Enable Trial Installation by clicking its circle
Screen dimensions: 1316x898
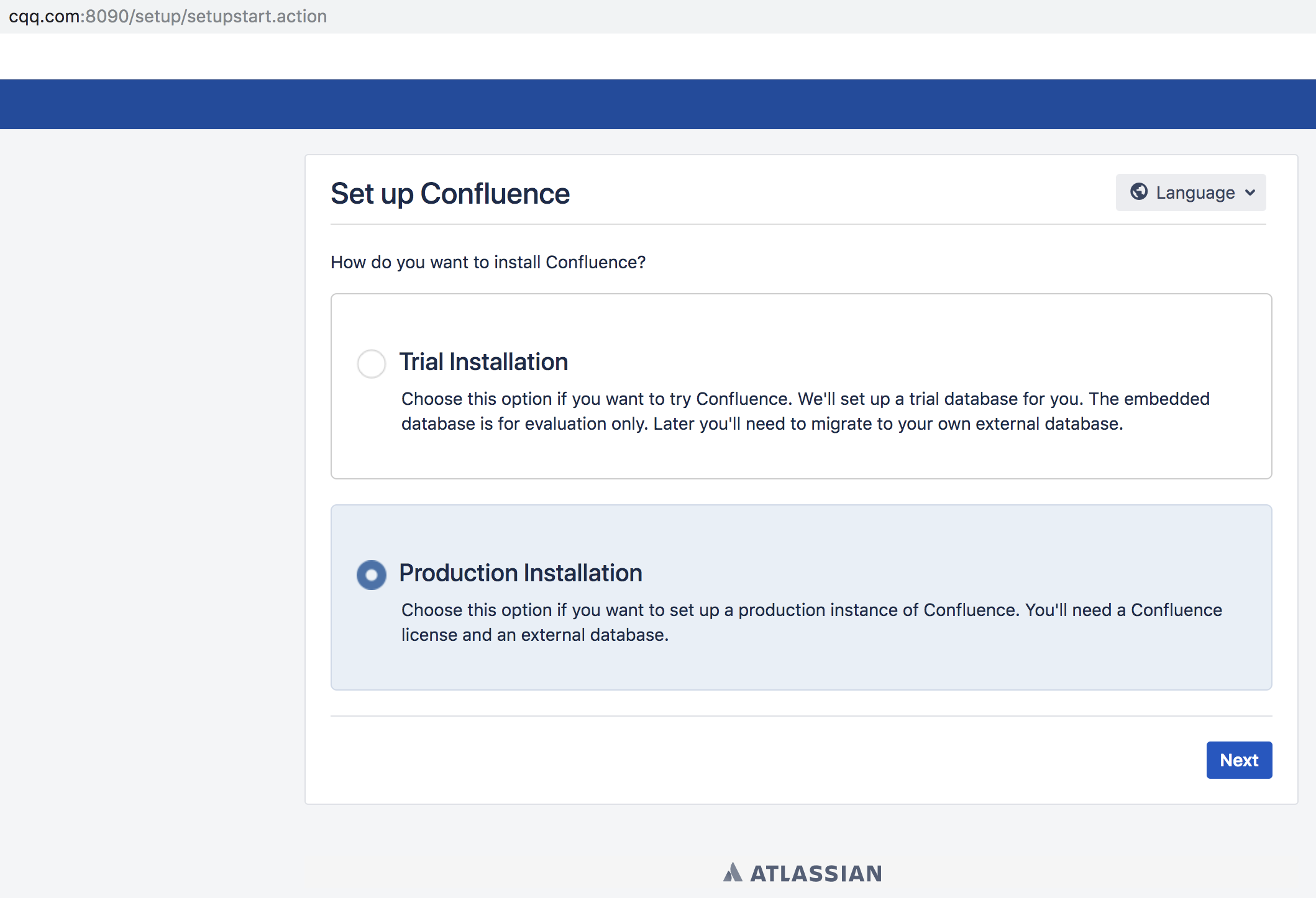(371, 364)
